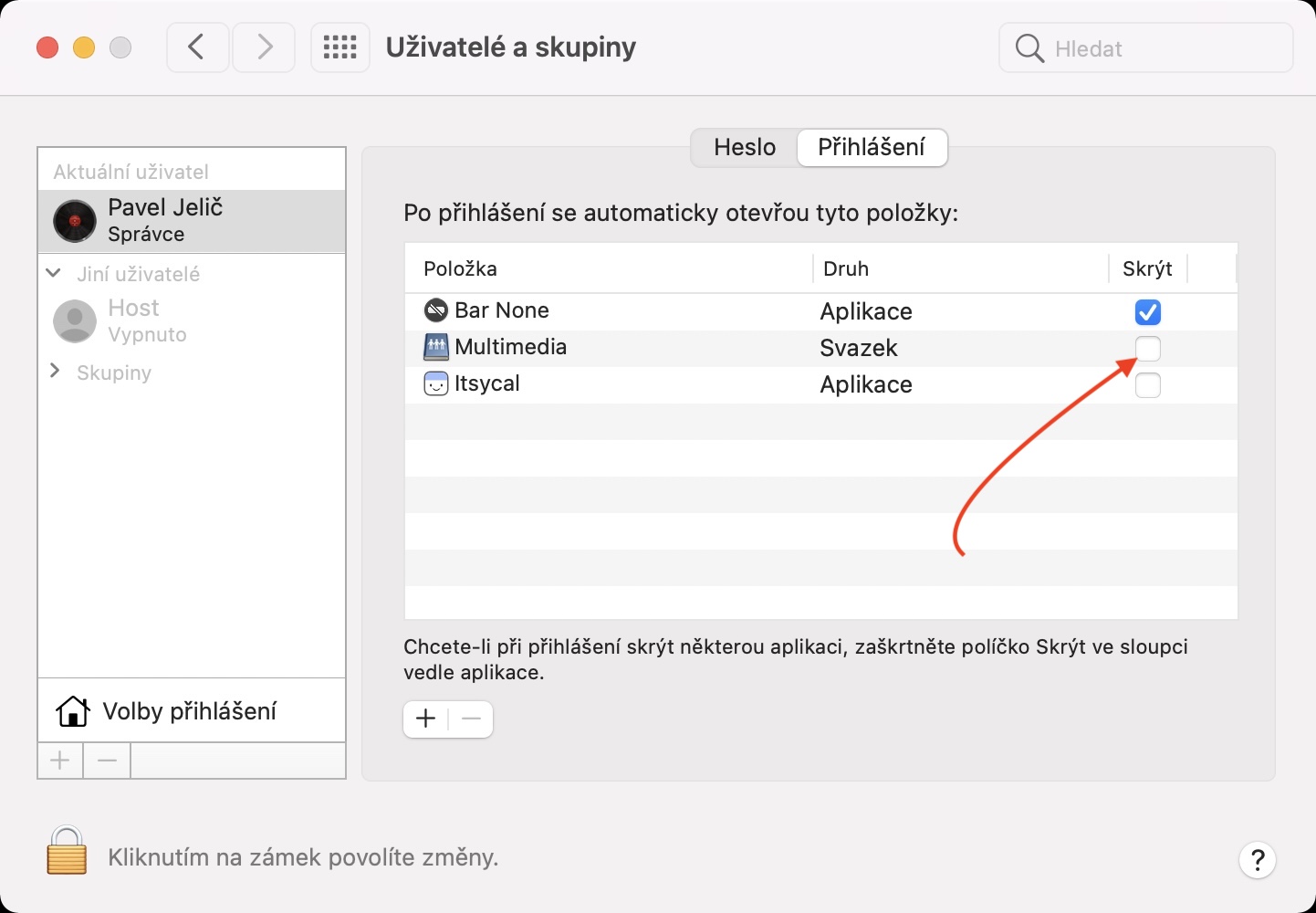The width and height of the screenshot is (1316, 913).
Task: Open Volby přihlášení login options
Action: coord(191,711)
